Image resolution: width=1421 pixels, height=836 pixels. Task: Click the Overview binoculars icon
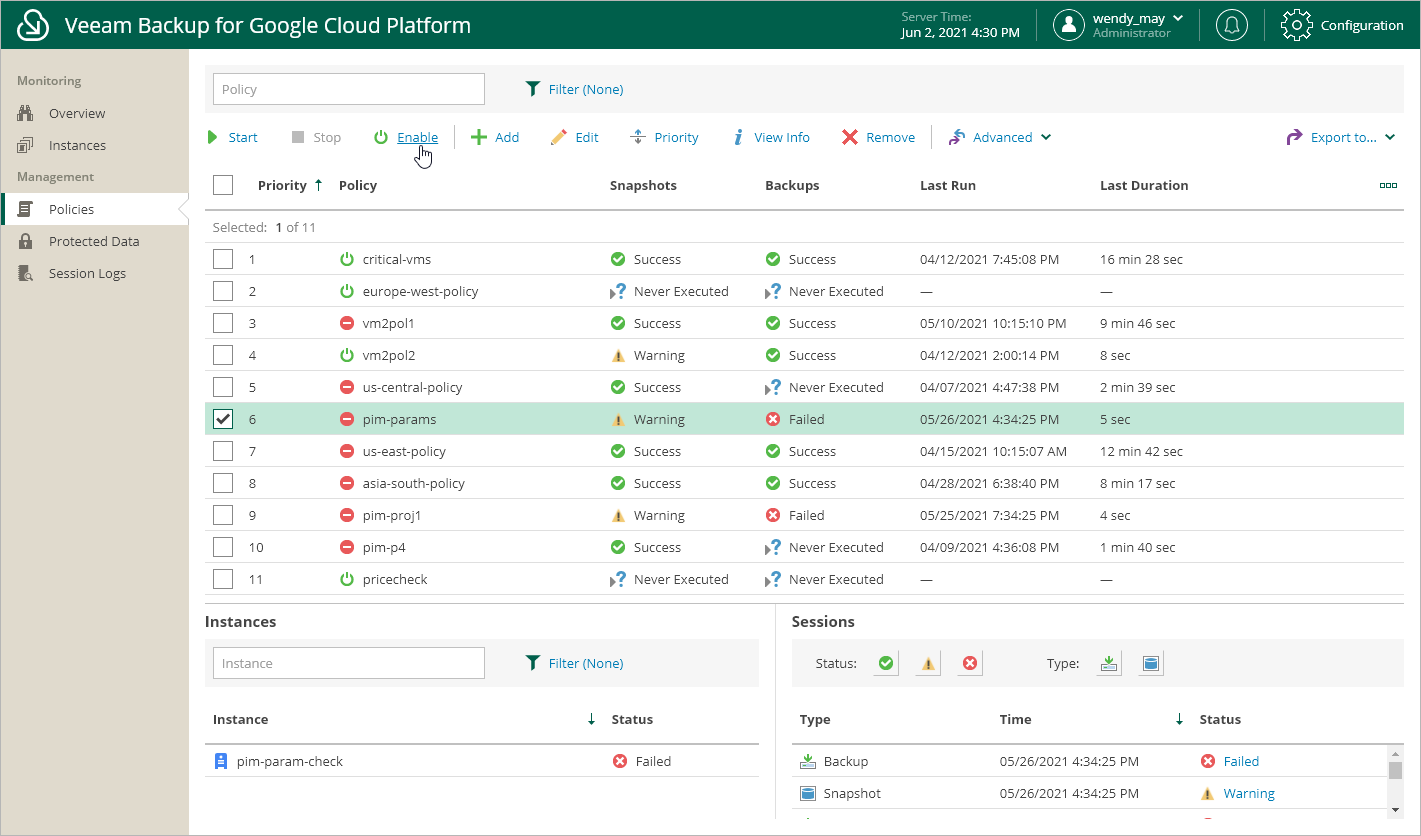pyautogui.click(x=26, y=113)
